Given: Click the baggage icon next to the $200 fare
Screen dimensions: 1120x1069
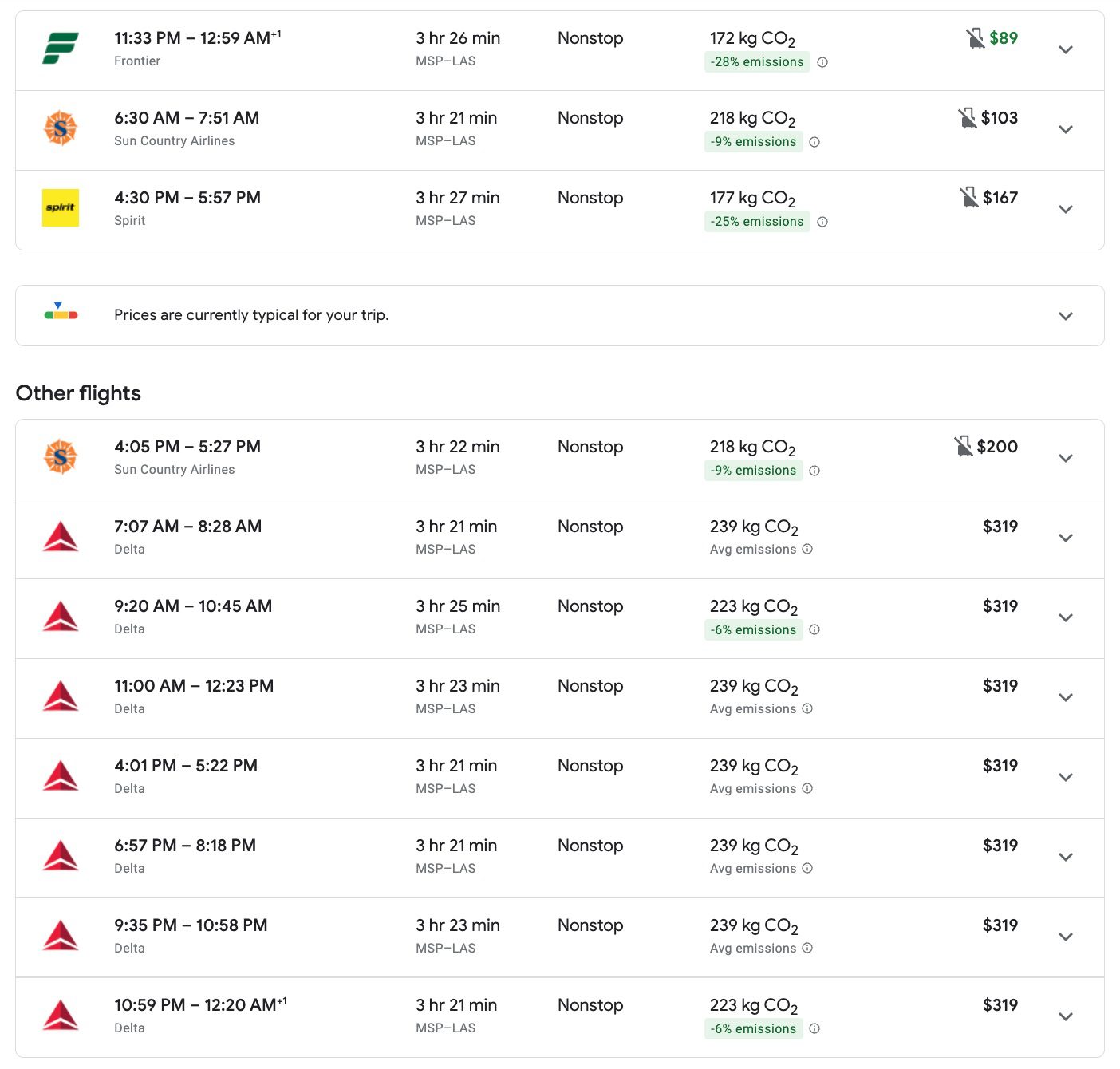Looking at the screenshot, I should [x=965, y=446].
